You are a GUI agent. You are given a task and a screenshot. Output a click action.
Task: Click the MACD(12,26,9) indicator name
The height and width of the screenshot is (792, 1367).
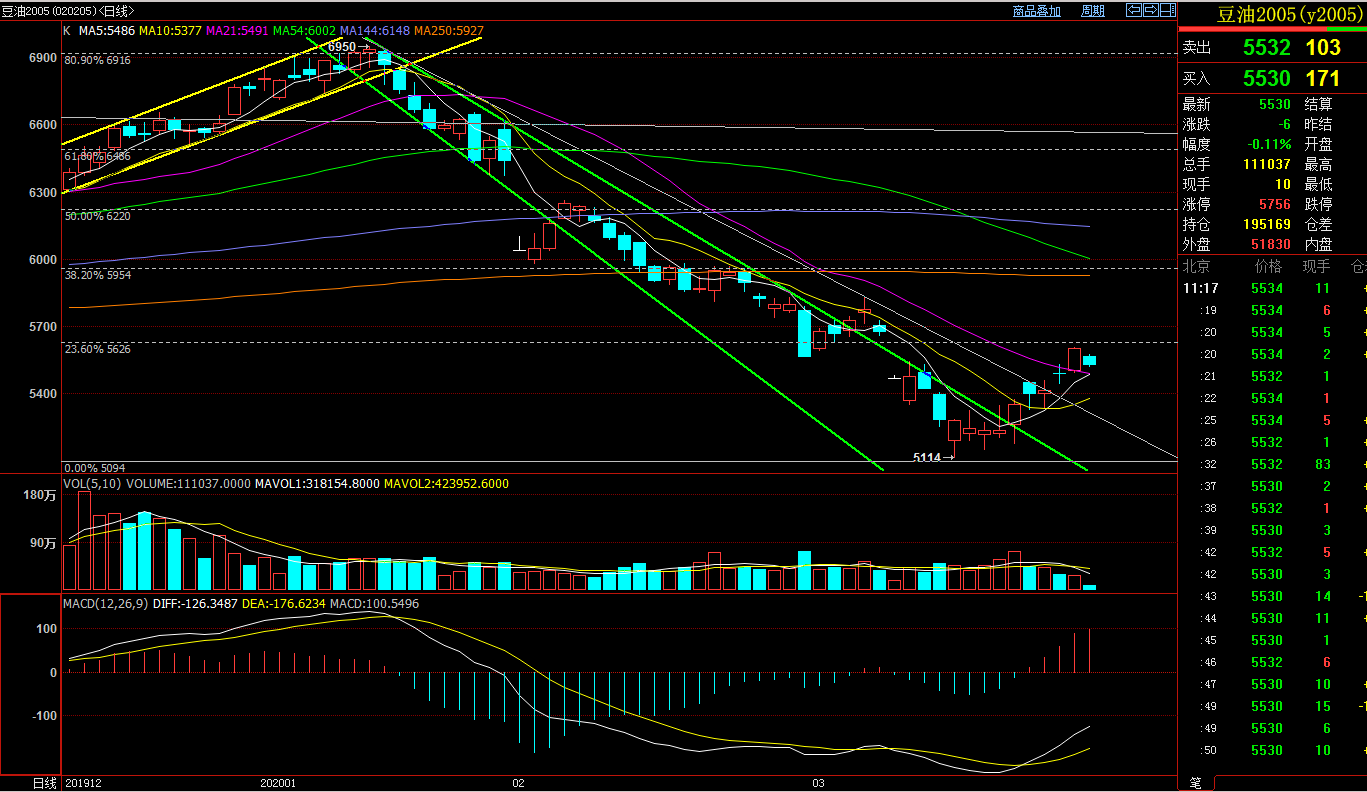[x=105, y=604]
